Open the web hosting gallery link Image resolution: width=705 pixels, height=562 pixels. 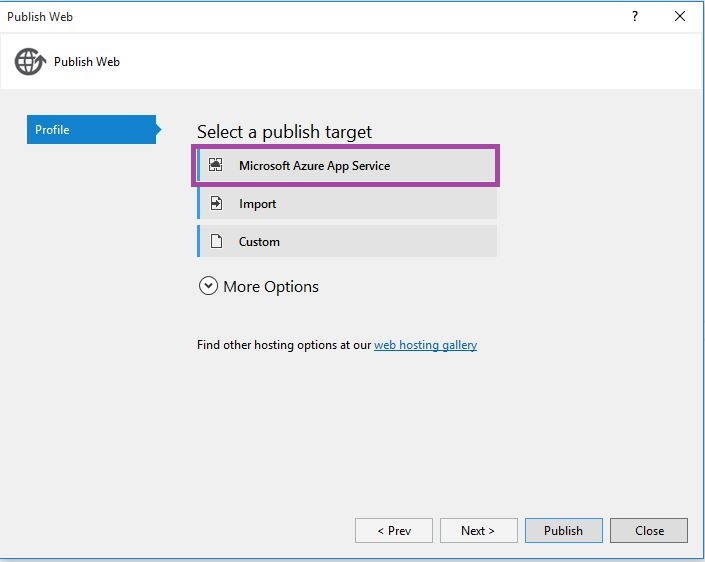coord(425,345)
